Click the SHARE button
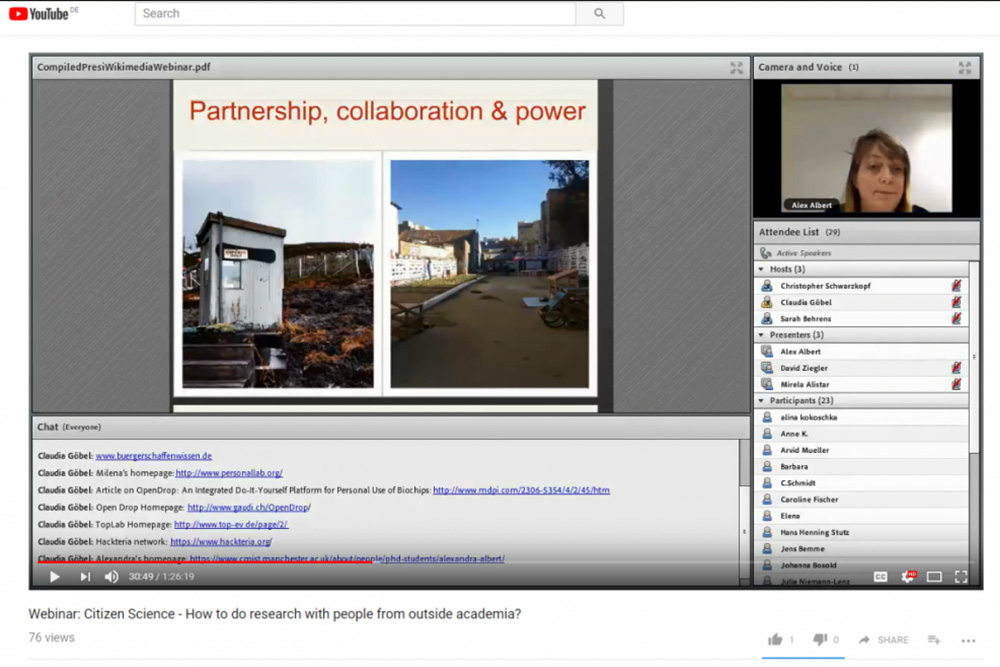 pos(883,640)
